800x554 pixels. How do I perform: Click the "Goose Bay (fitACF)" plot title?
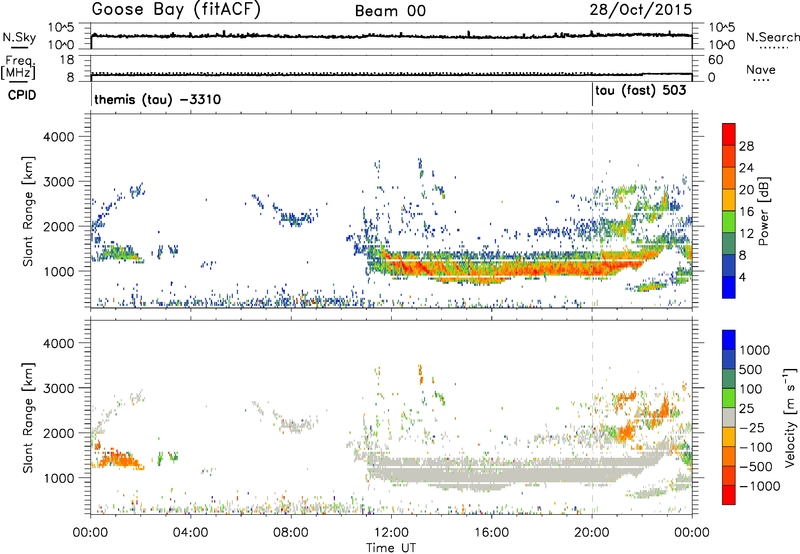(x=176, y=10)
